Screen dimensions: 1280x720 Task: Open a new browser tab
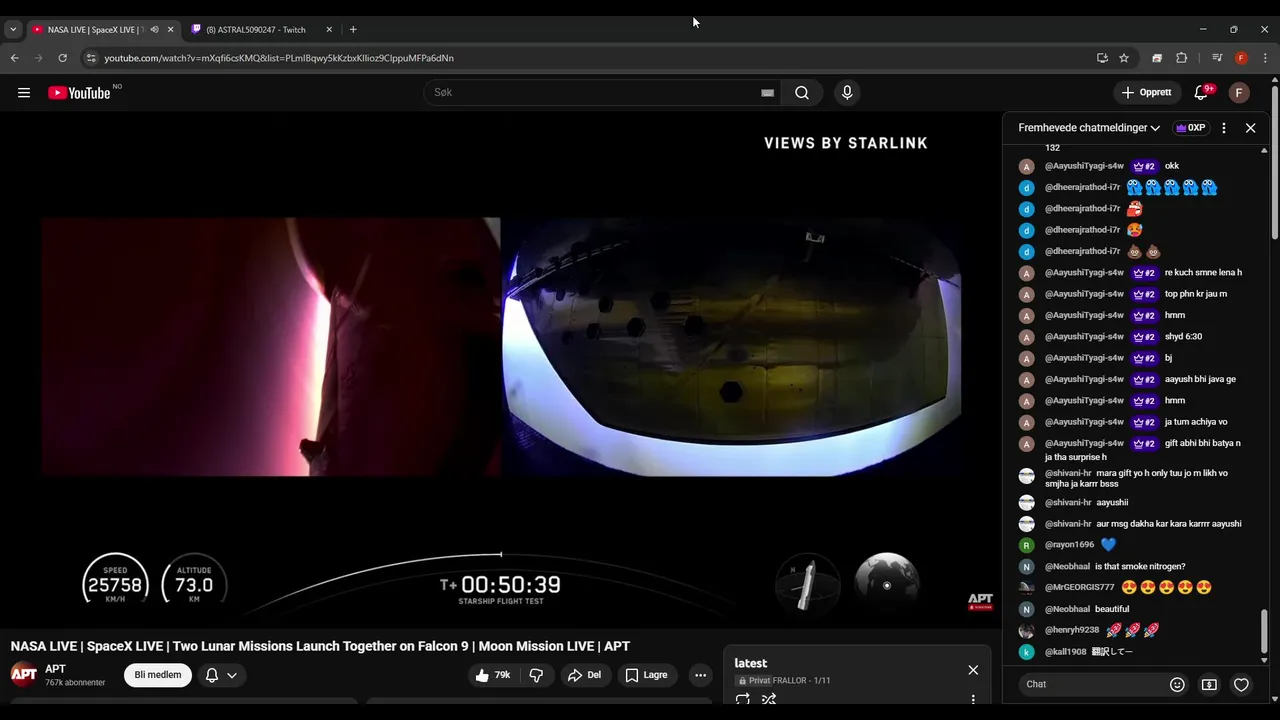(x=353, y=30)
